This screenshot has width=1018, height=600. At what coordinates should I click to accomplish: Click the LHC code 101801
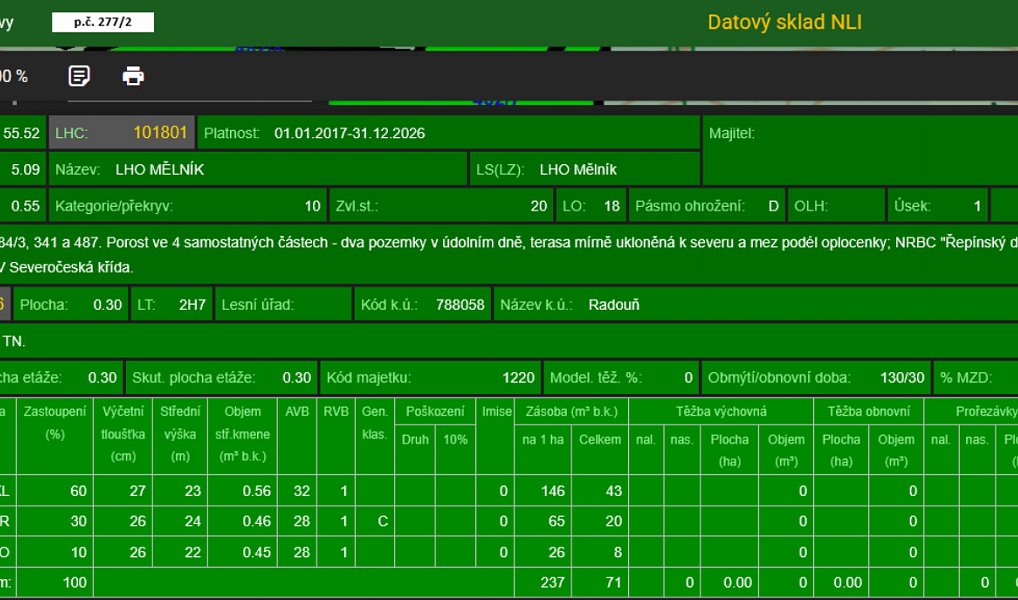click(x=160, y=132)
